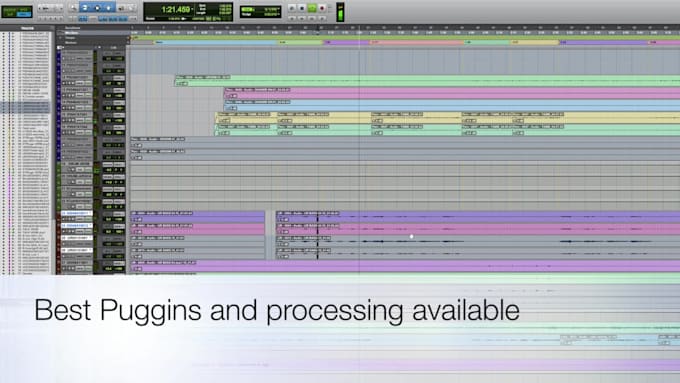680x383 pixels.
Task: Select the long green audio clip
Action: [x=427, y=81]
